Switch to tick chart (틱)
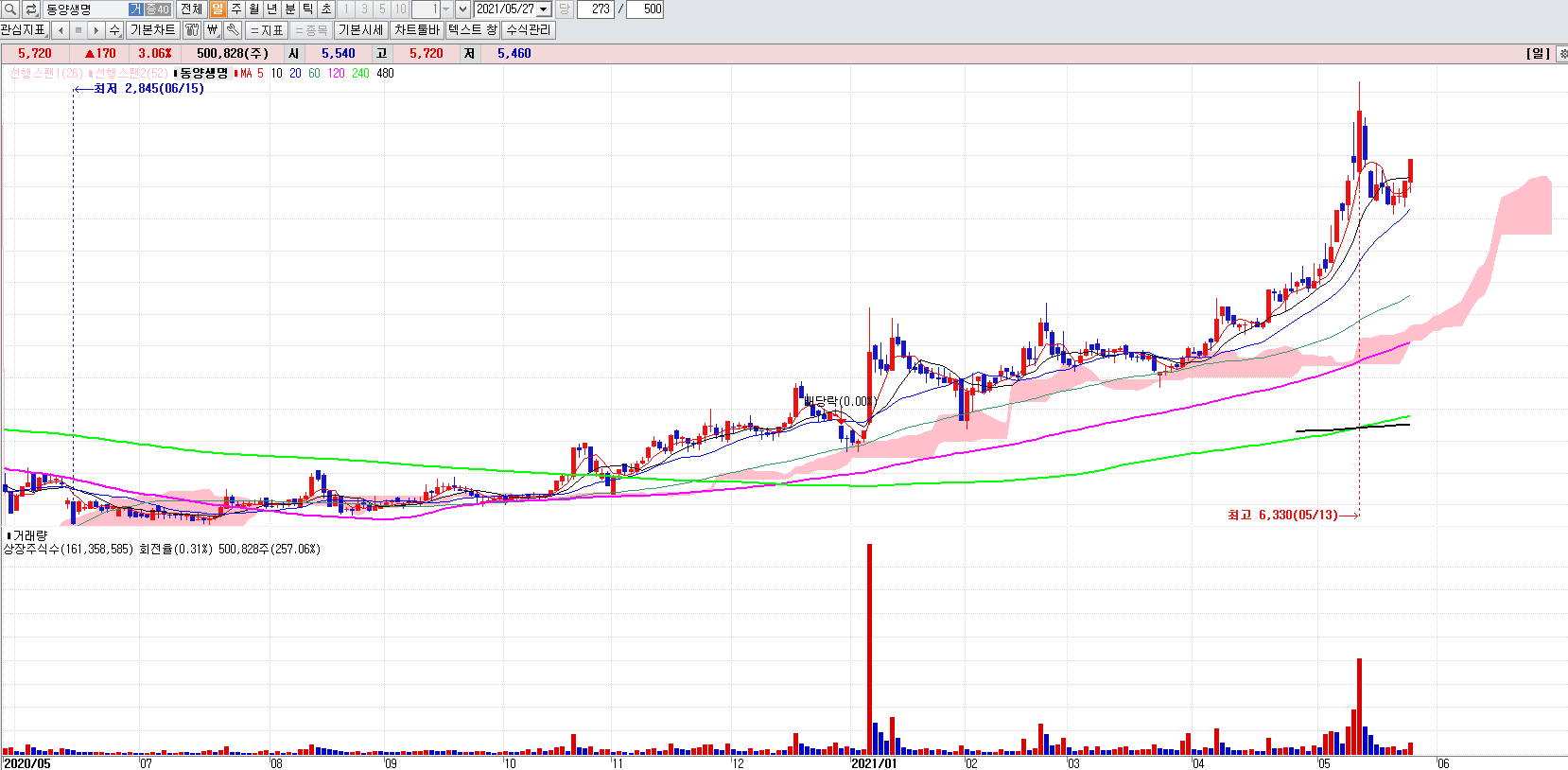The height and width of the screenshot is (770, 1568). click(x=308, y=9)
